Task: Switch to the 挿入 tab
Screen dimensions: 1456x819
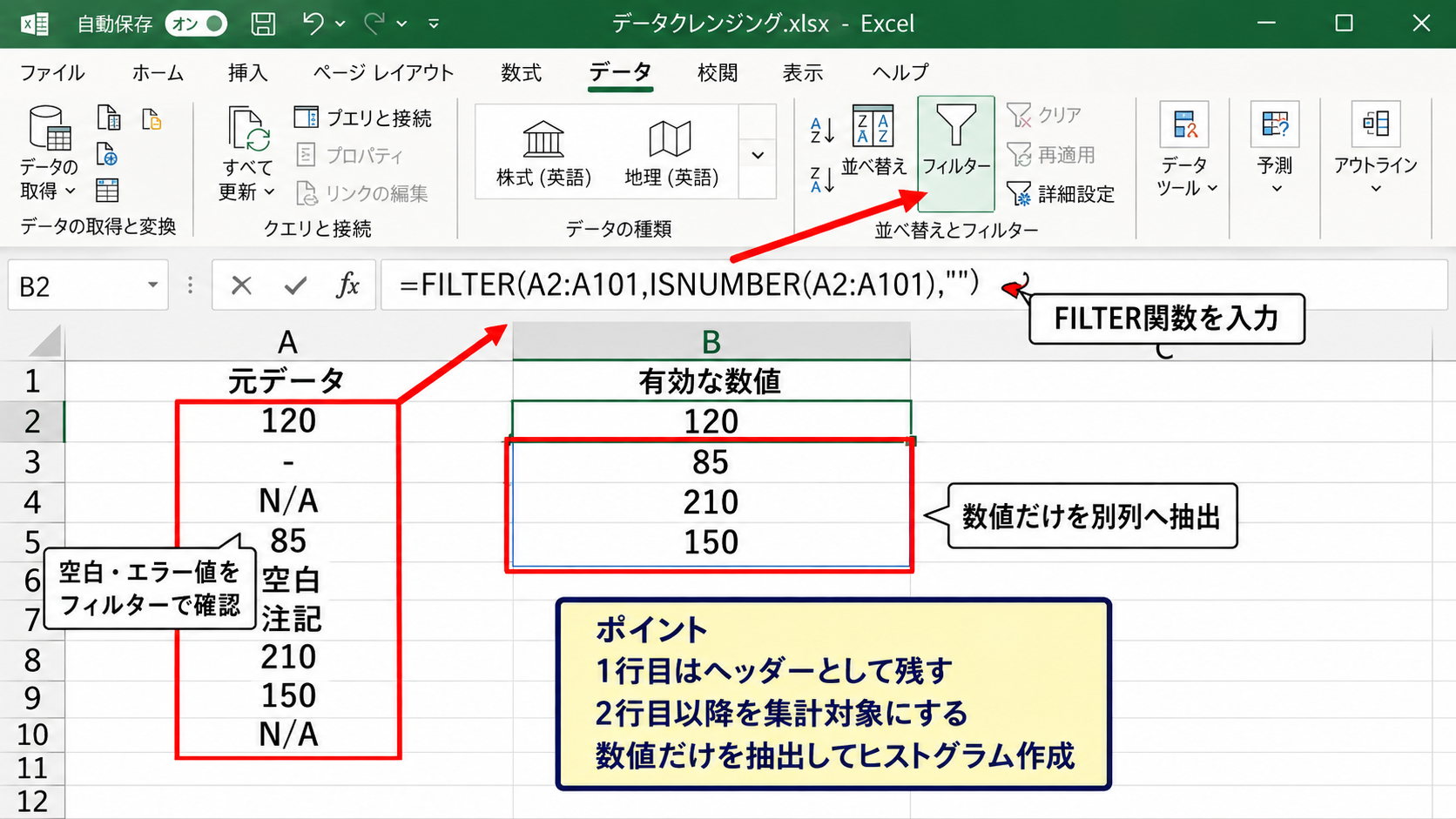Action: tap(247, 72)
